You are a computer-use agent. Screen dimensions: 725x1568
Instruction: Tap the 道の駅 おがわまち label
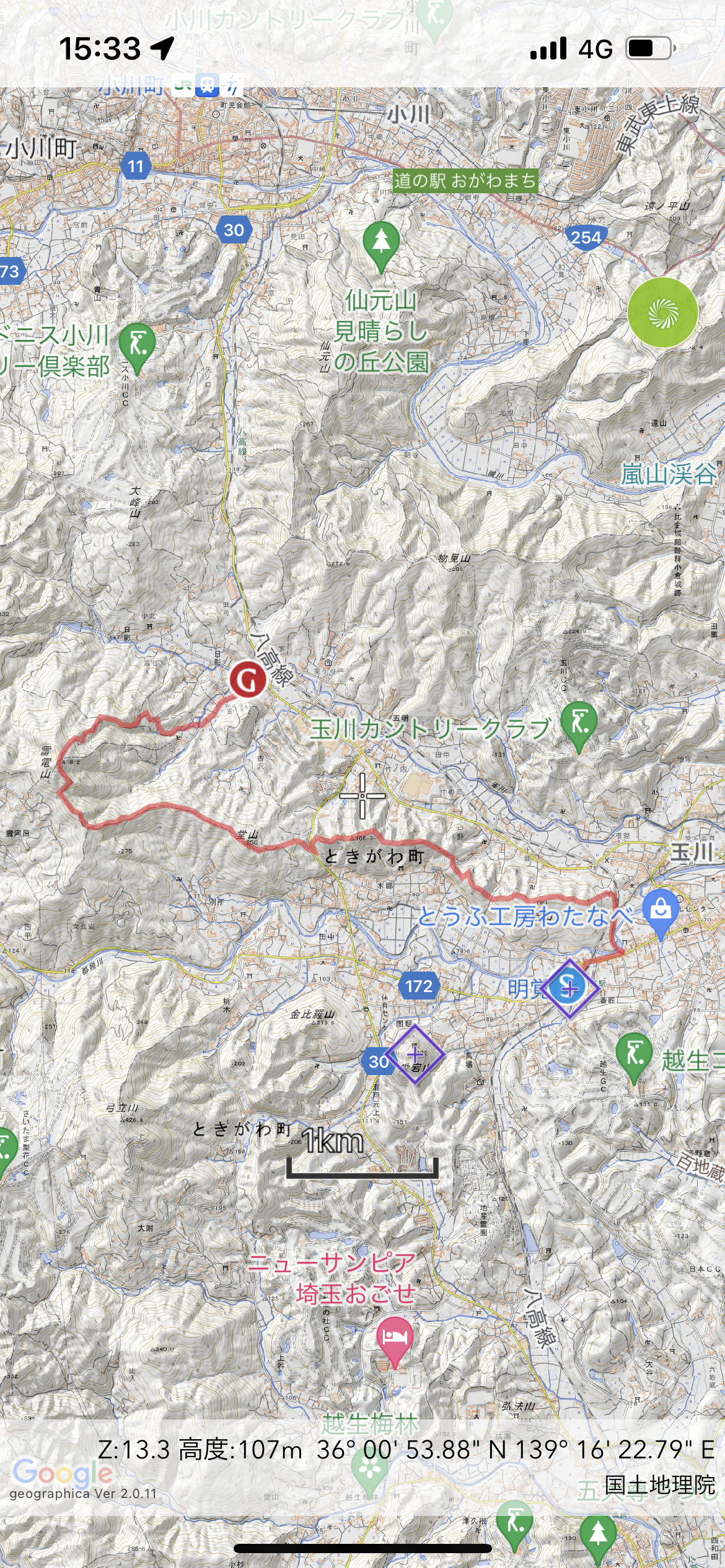pyautogui.click(x=465, y=181)
